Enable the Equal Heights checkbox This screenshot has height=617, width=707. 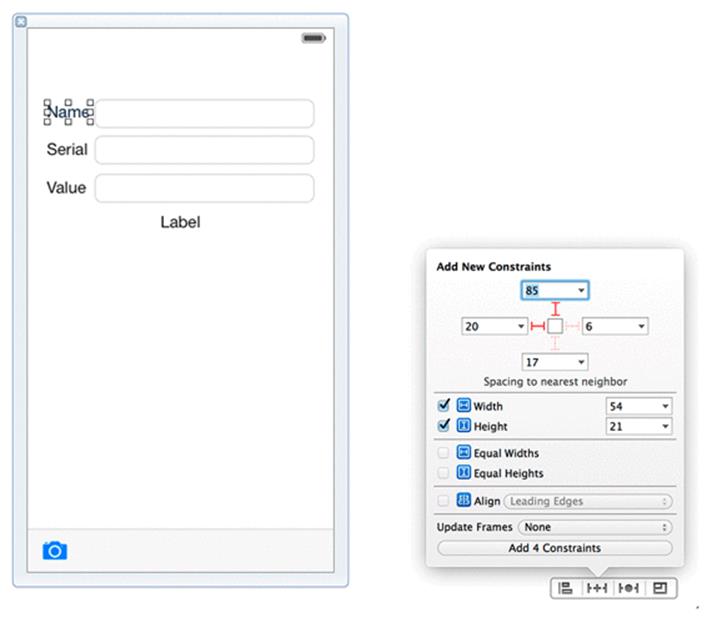pyautogui.click(x=444, y=473)
